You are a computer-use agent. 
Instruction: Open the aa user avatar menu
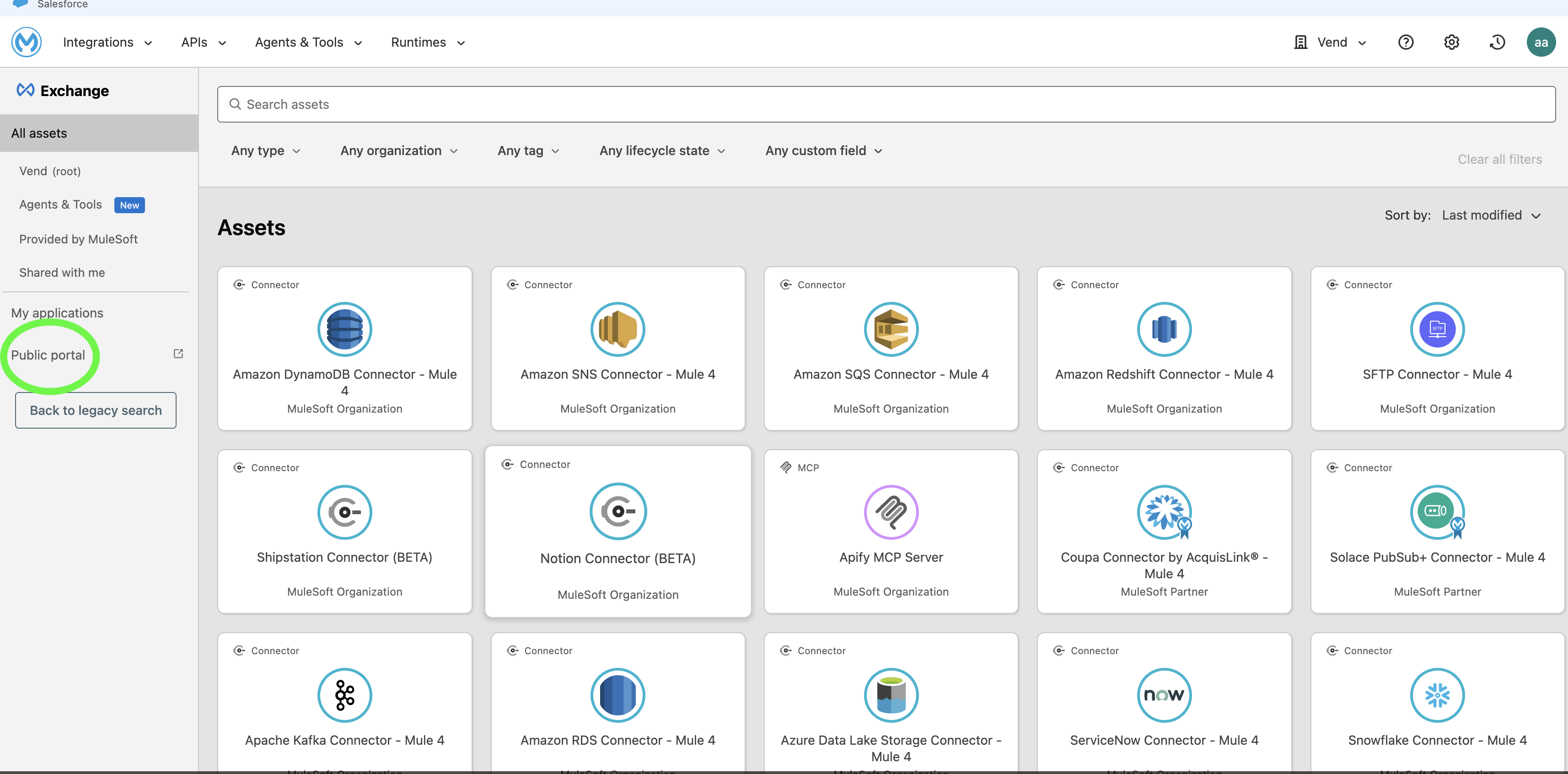pyautogui.click(x=1541, y=42)
